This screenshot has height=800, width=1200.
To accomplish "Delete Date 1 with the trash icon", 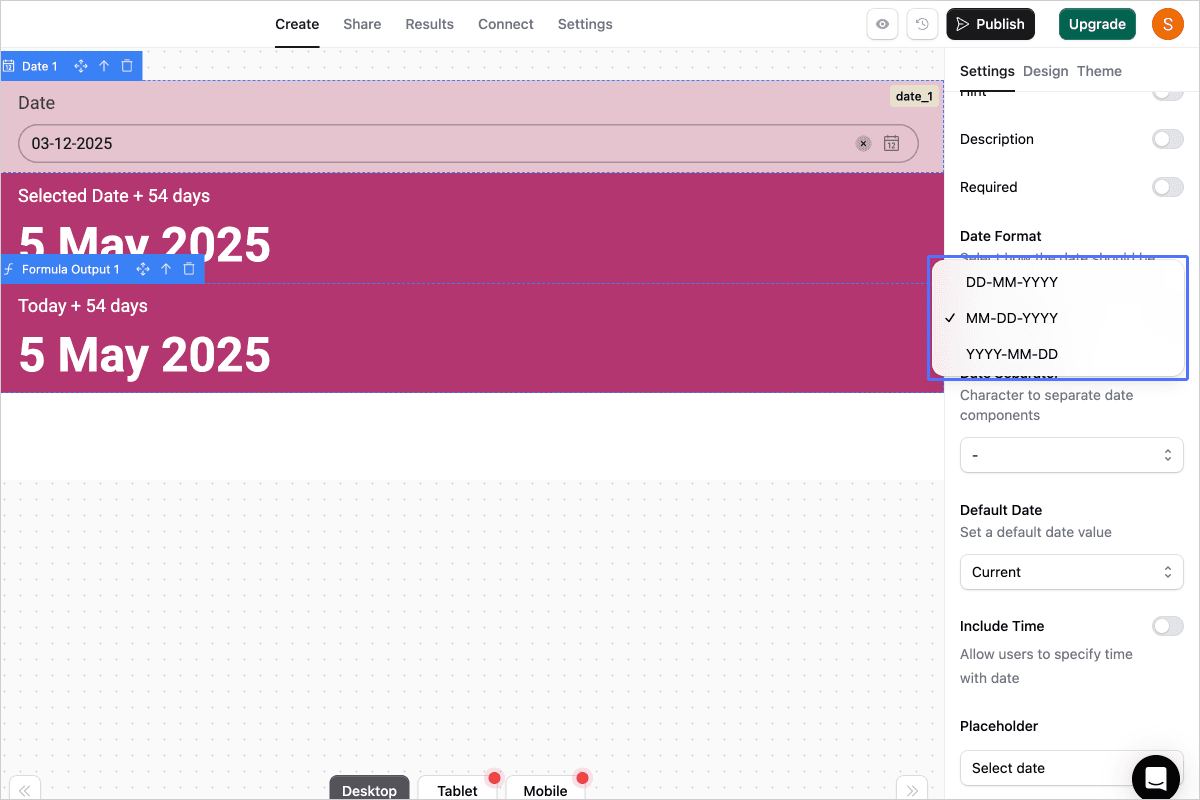I will 127,66.
